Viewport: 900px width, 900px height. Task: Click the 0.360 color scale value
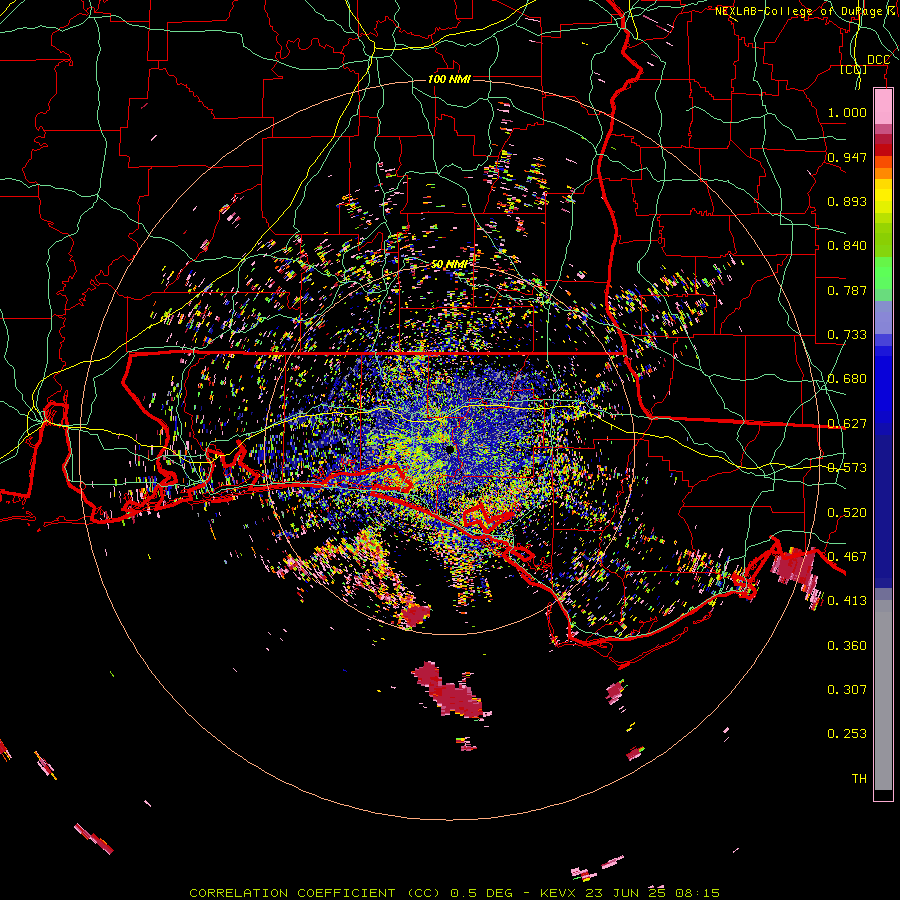[x=847, y=646]
